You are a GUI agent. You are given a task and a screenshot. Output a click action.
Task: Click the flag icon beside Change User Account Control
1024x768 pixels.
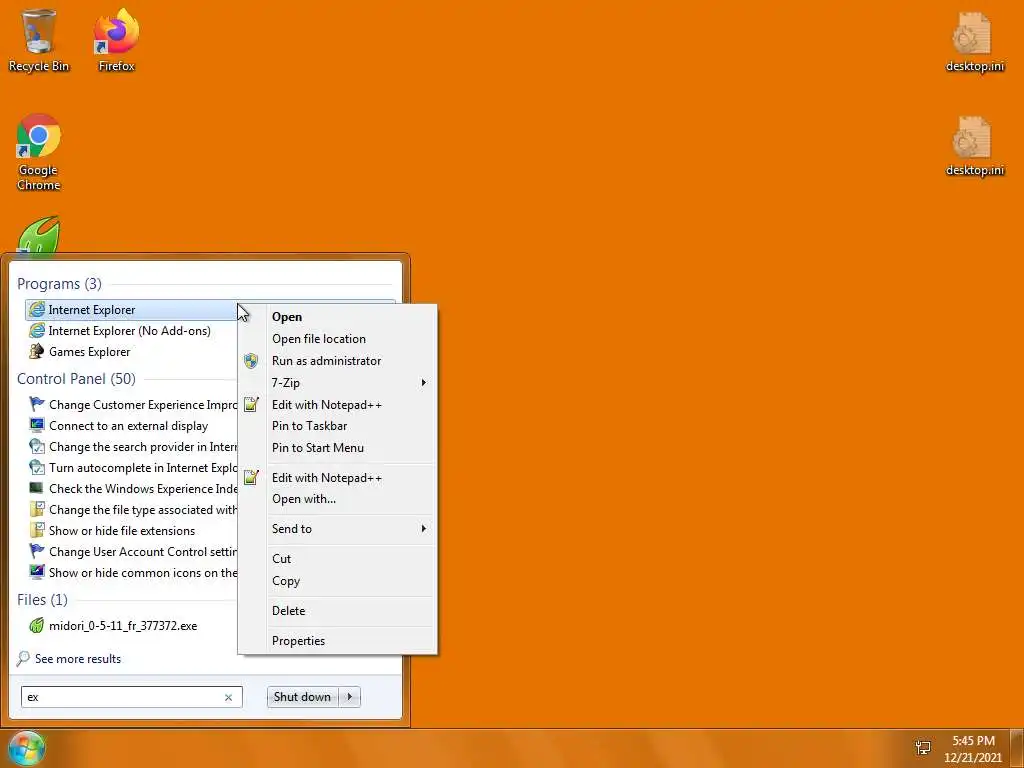tap(37, 551)
